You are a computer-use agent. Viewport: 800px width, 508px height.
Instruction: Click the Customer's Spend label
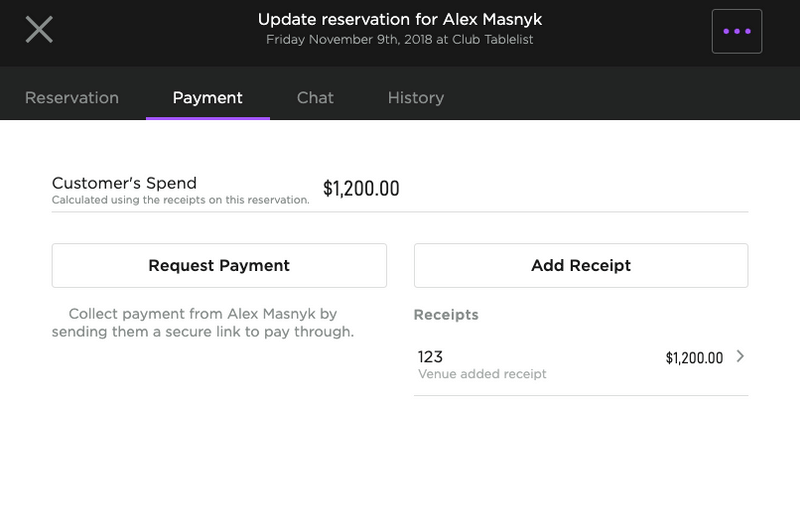coord(124,183)
